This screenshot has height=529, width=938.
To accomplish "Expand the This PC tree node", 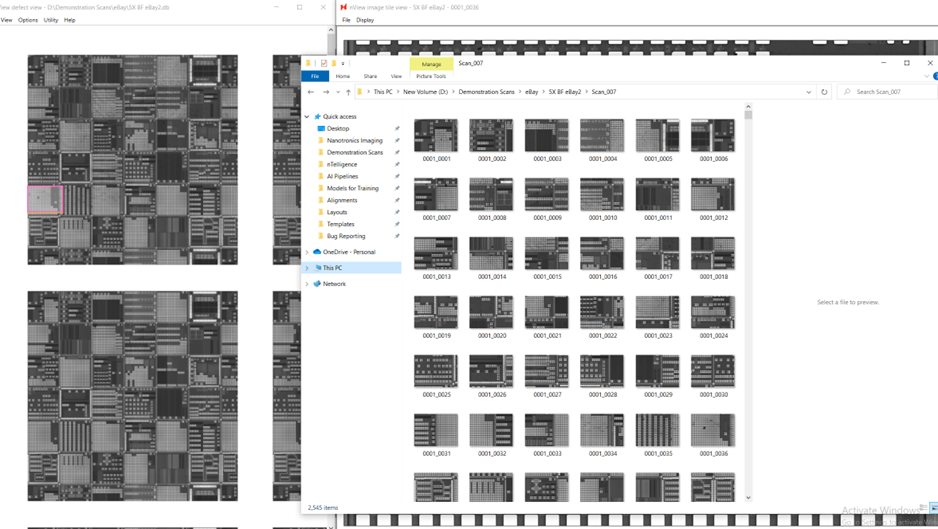I will [x=307, y=268].
